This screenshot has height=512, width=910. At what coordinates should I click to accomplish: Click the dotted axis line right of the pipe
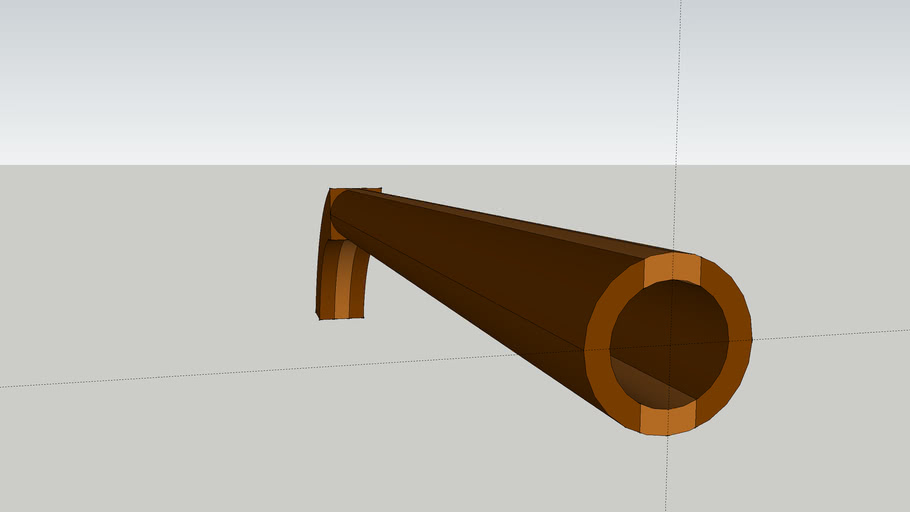tap(830, 335)
